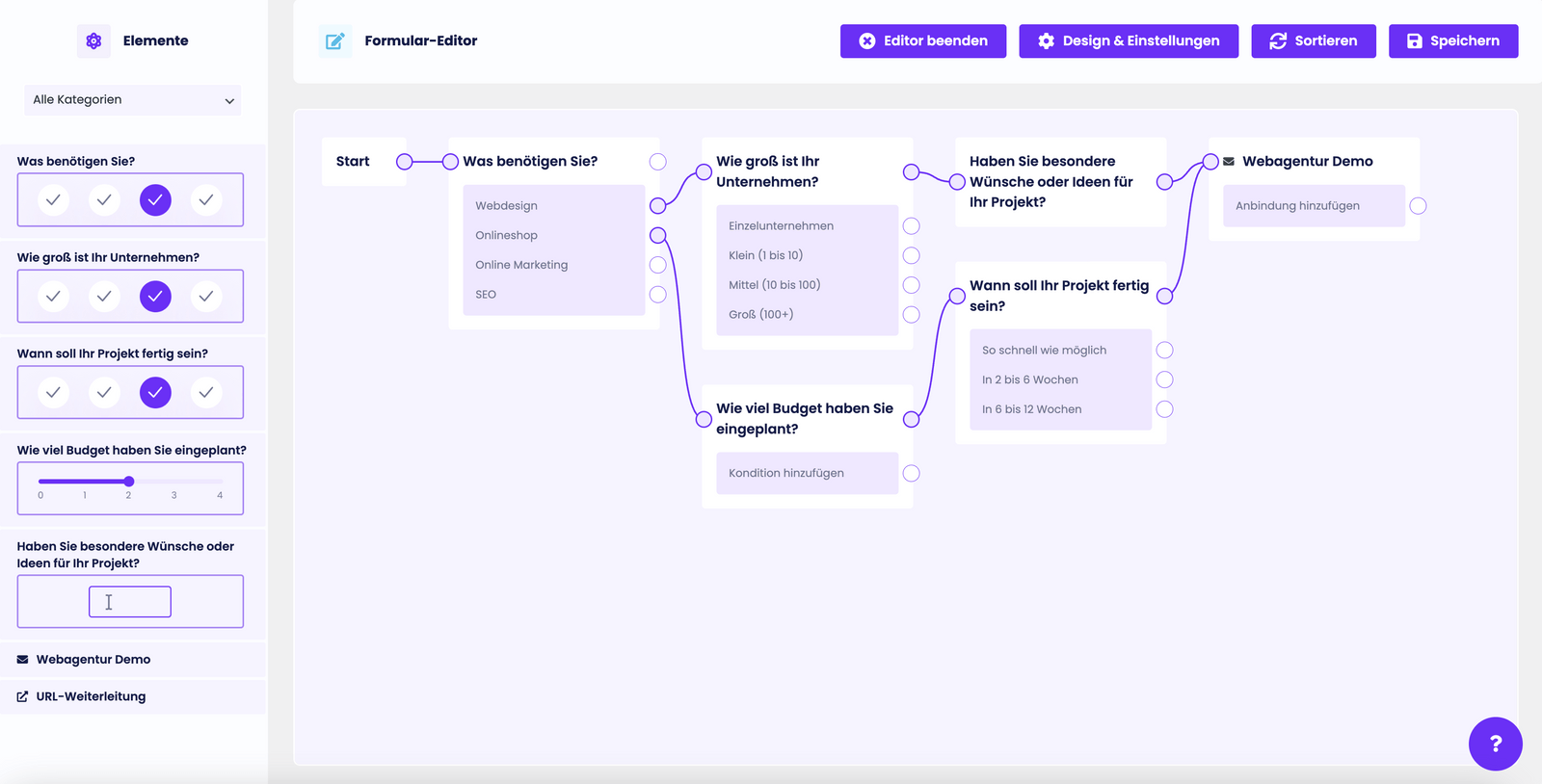Click the URL-Weiterleitung external link icon
Screen dimensions: 1542x784
(x=22, y=696)
